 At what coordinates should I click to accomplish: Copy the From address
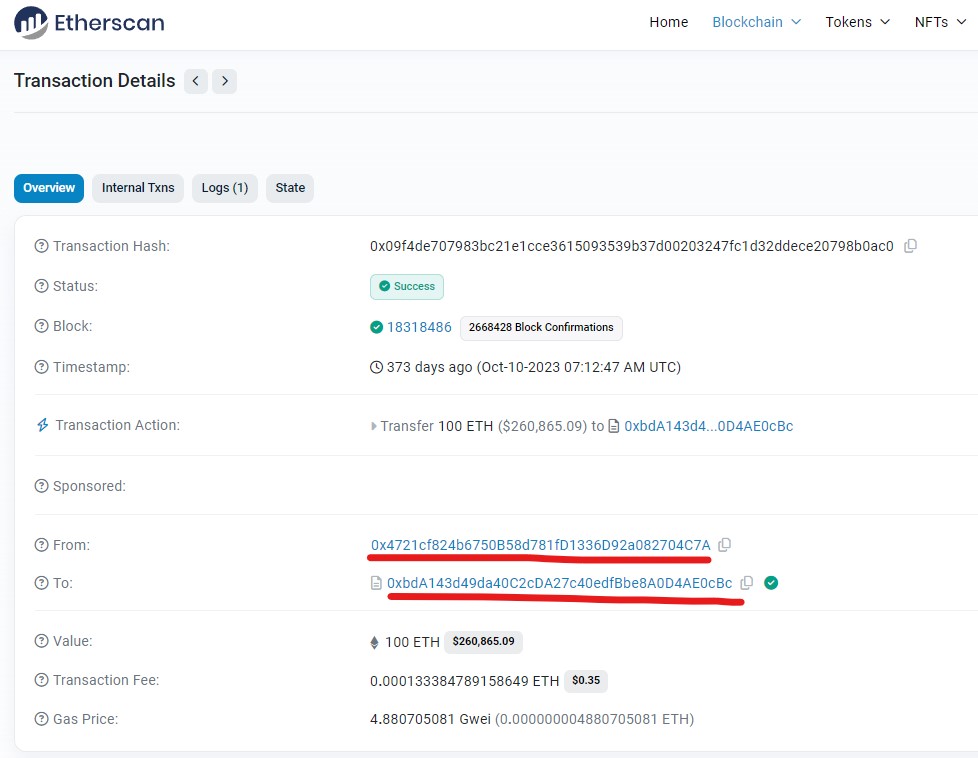(724, 545)
